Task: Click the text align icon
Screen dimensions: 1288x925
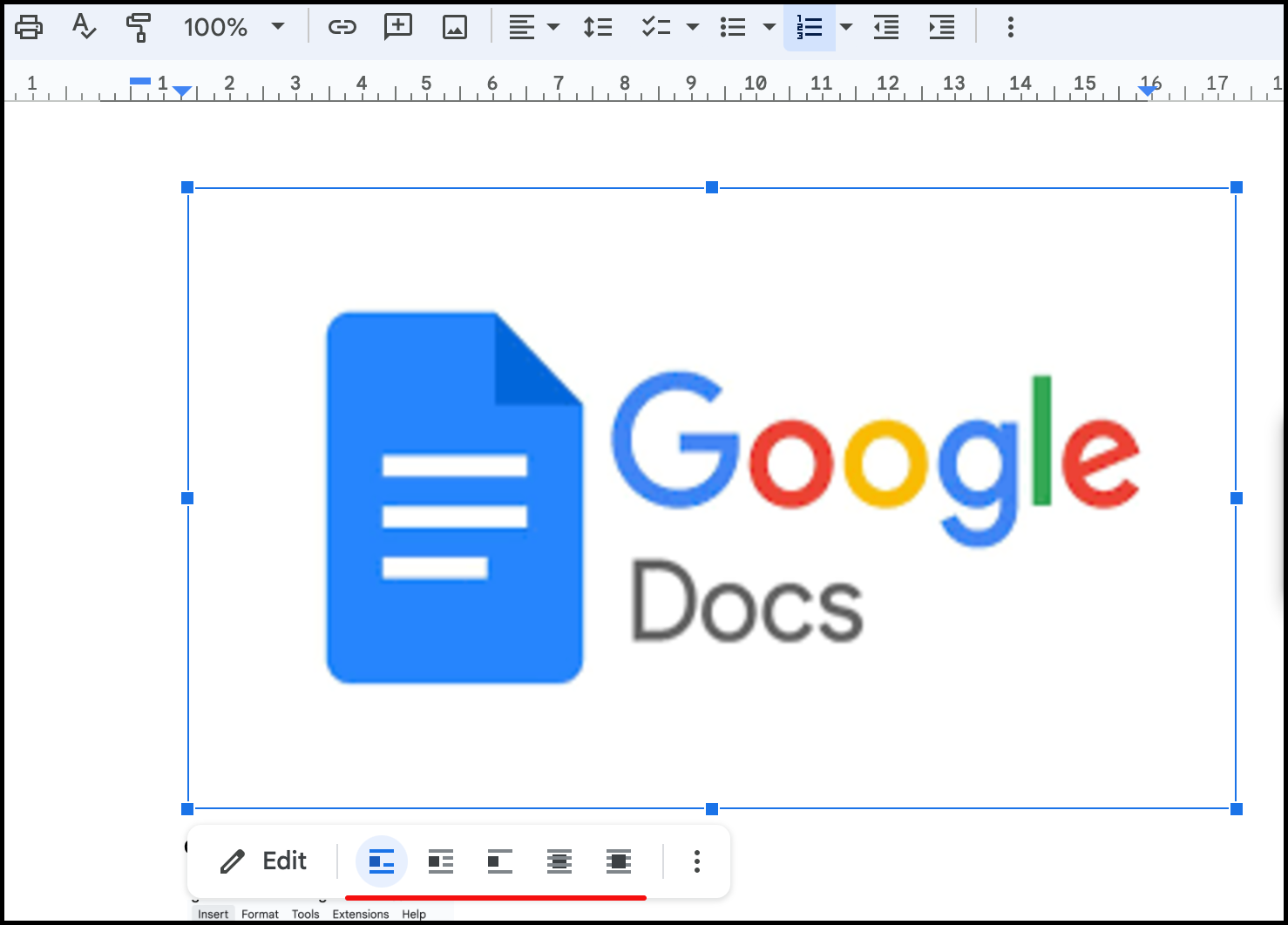Action: pyautogui.click(x=522, y=27)
